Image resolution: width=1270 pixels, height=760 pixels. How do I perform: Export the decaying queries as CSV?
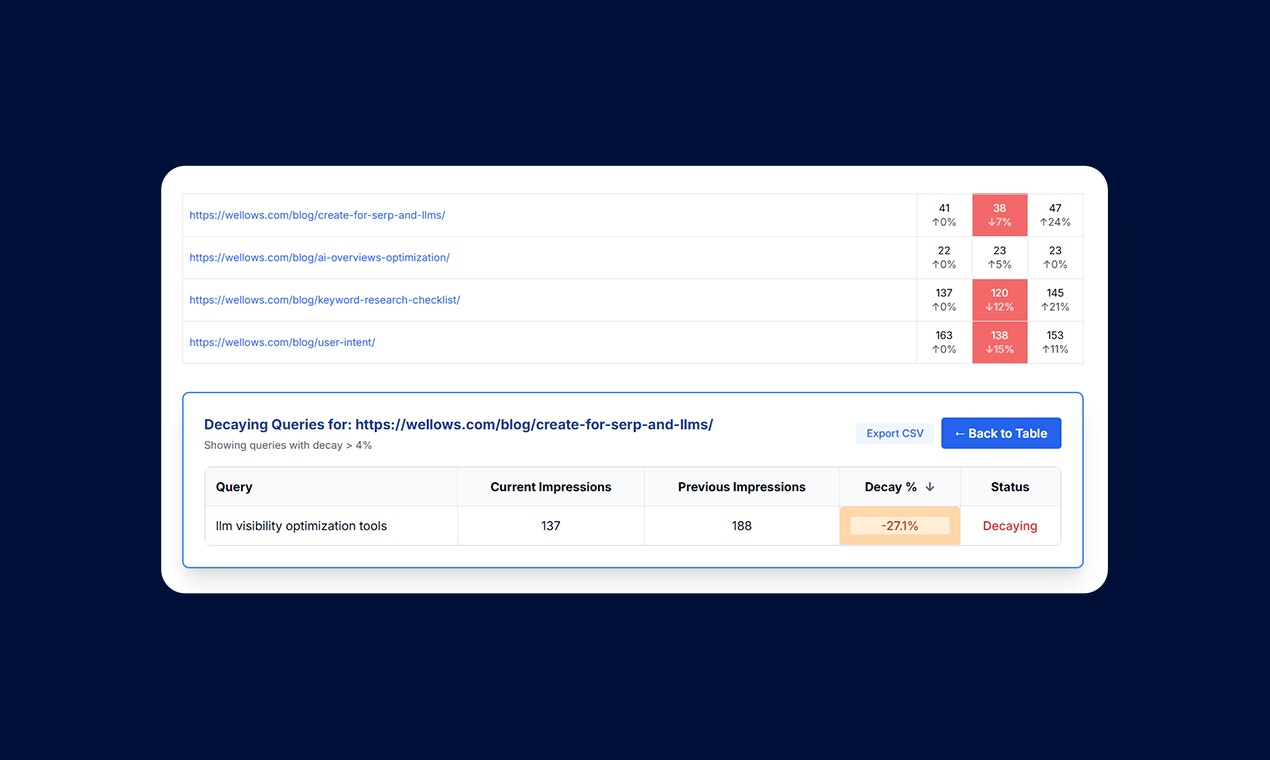point(894,433)
